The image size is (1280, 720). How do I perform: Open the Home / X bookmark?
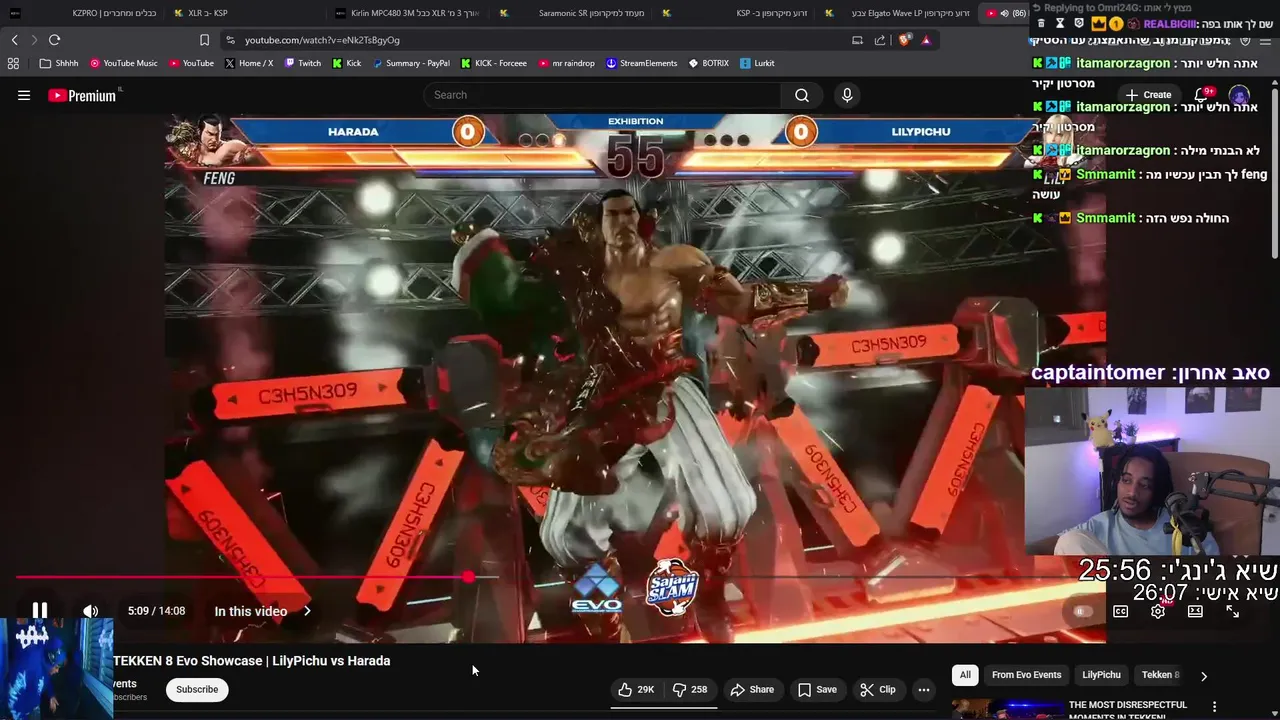click(249, 63)
